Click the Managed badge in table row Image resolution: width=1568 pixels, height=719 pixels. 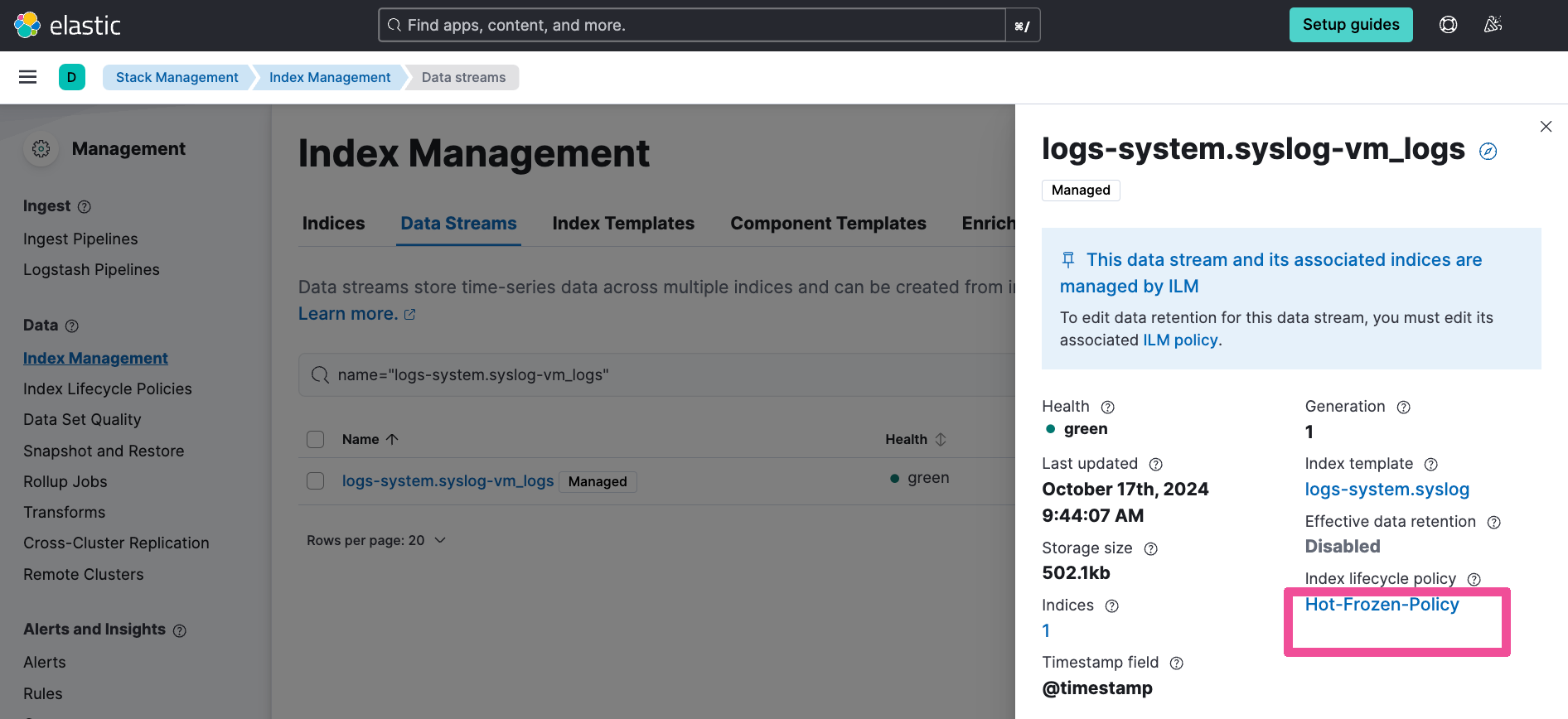coord(598,482)
